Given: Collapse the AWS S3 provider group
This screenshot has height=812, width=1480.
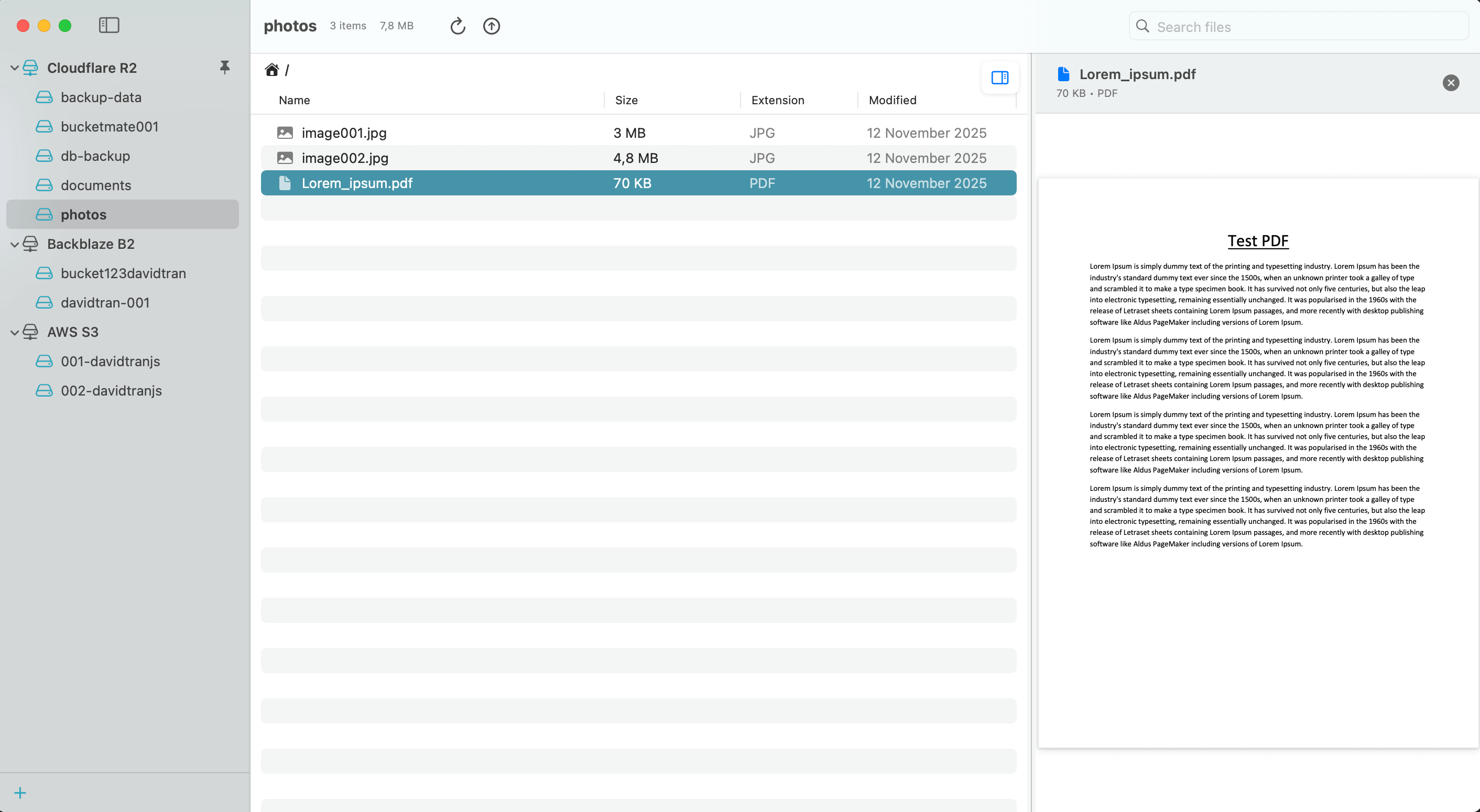Looking at the screenshot, I should (x=13, y=332).
